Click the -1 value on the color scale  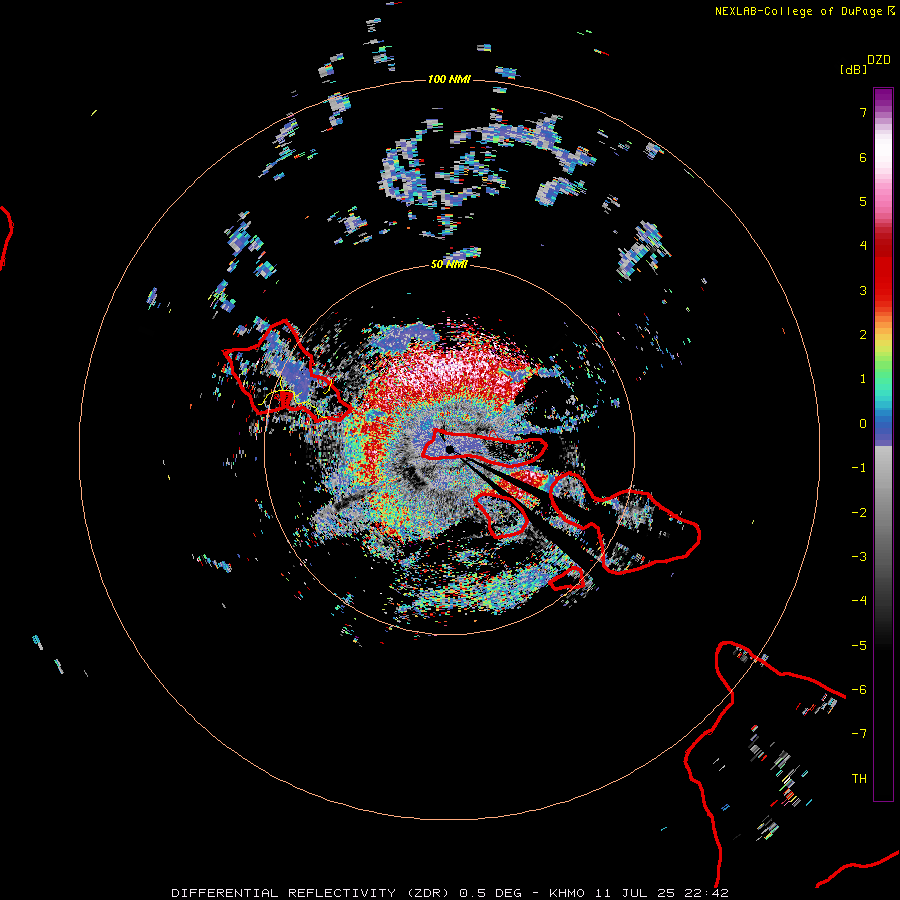[859, 468]
